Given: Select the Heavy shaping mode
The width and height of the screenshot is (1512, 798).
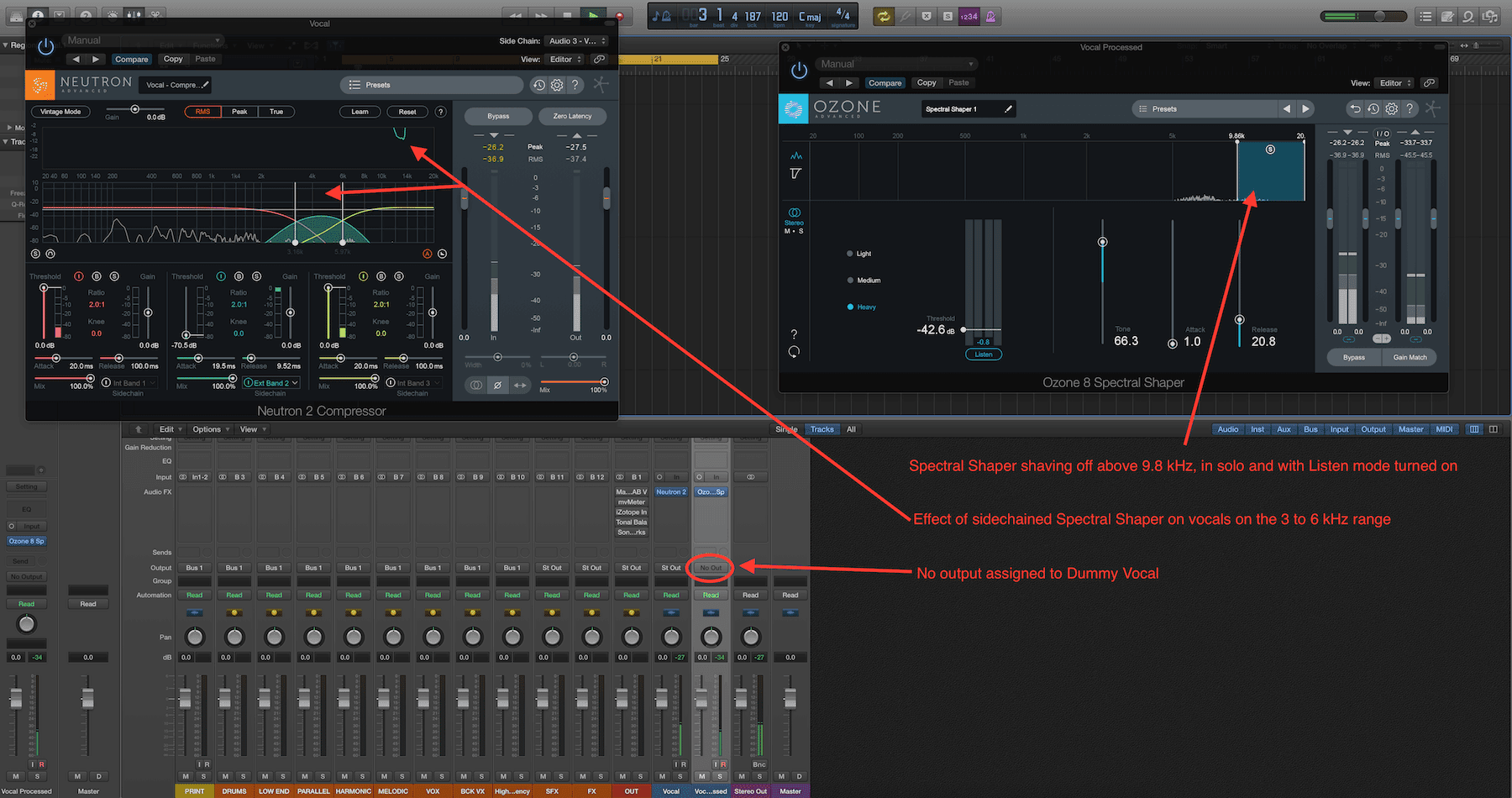Looking at the screenshot, I should (862, 307).
